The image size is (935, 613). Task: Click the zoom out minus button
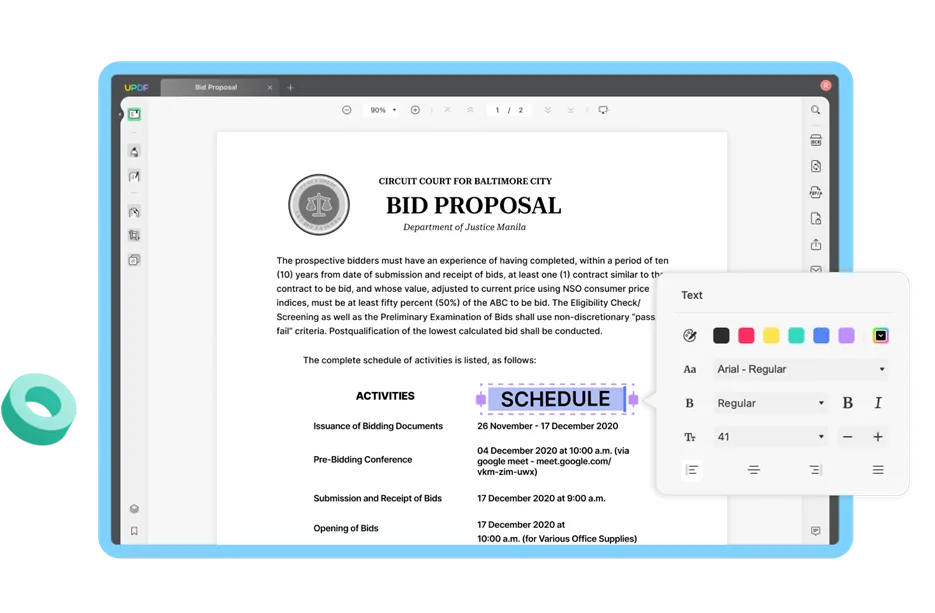[347, 110]
